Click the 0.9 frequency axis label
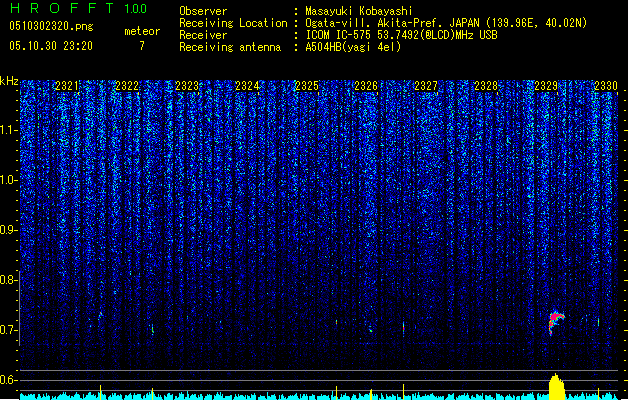The width and height of the screenshot is (629, 400). [x=9, y=230]
